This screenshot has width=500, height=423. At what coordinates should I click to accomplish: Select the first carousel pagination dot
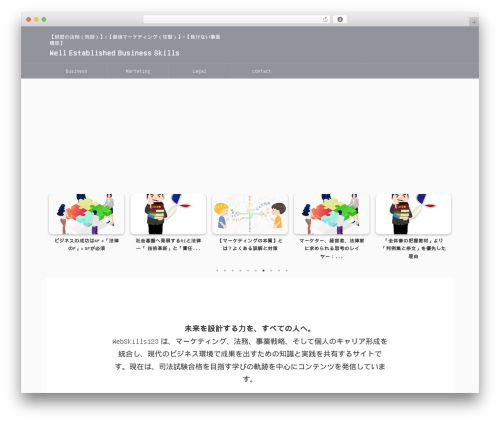coord(217,271)
